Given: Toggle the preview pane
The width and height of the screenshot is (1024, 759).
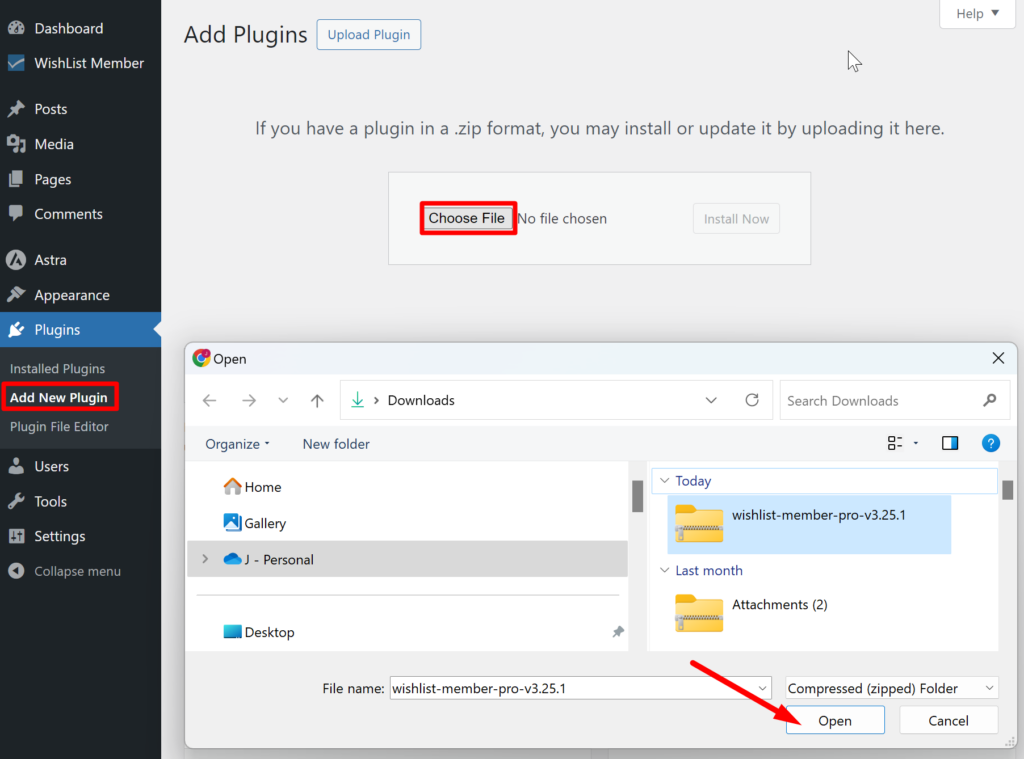Looking at the screenshot, I should 950,444.
